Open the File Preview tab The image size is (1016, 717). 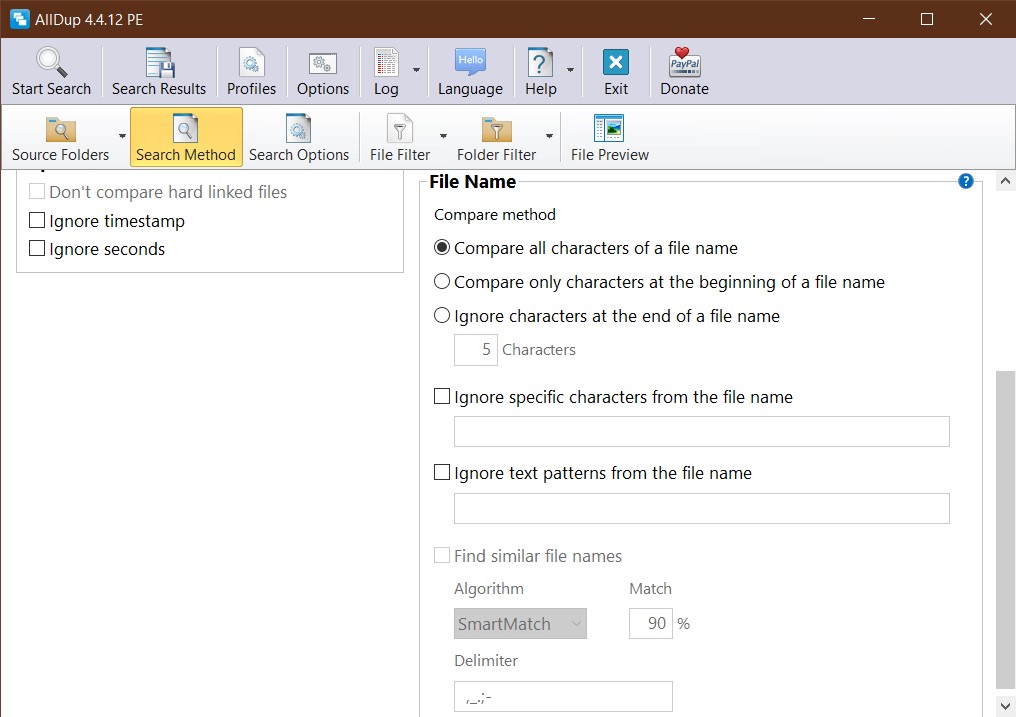pos(609,137)
